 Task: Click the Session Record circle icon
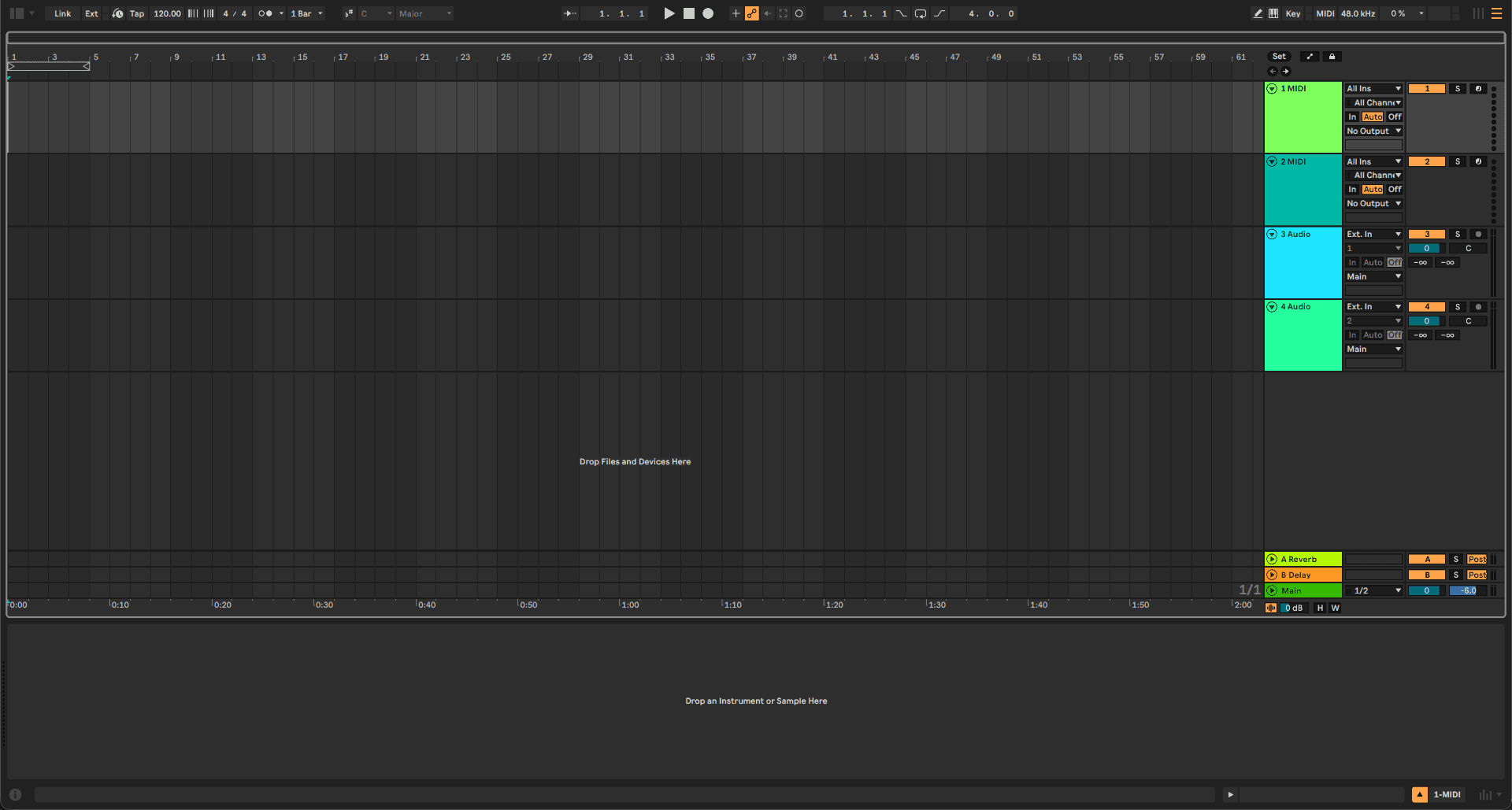click(x=799, y=13)
